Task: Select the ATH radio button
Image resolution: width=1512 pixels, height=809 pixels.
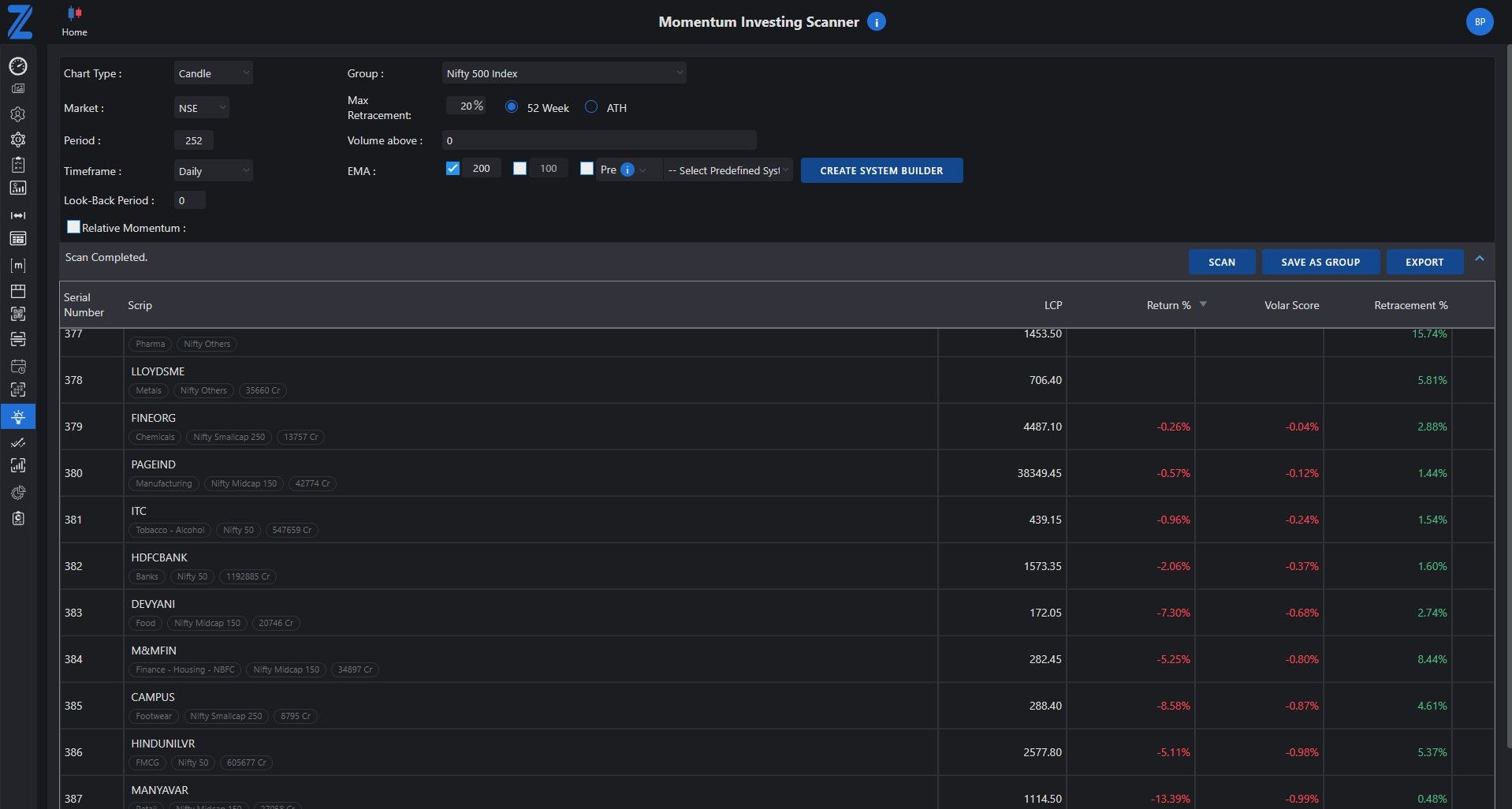Action: (591, 106)
